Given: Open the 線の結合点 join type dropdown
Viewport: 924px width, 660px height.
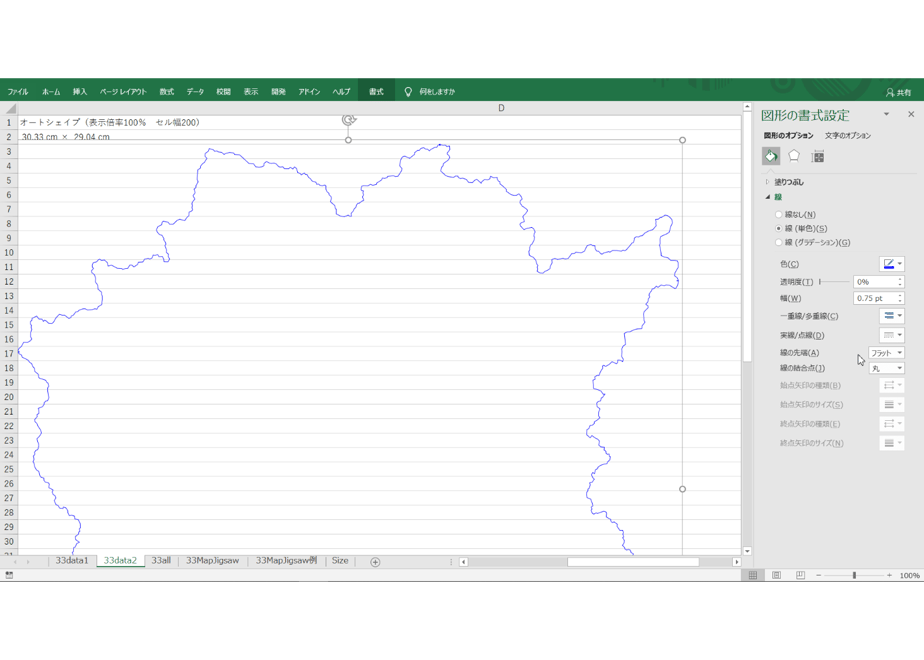Looking at the screenshot, I should point(886,368).
